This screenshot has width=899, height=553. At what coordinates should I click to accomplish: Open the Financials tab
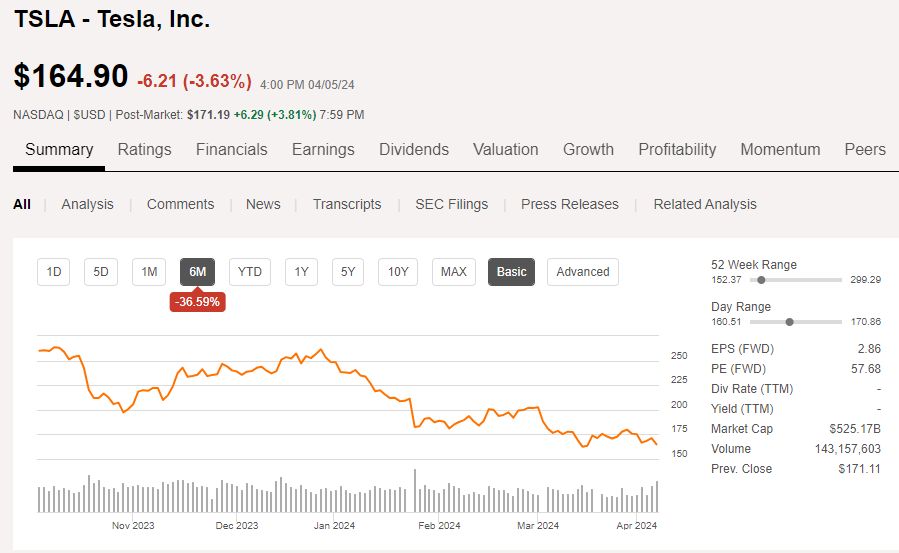pyautogui.click(x=231, y=150)
